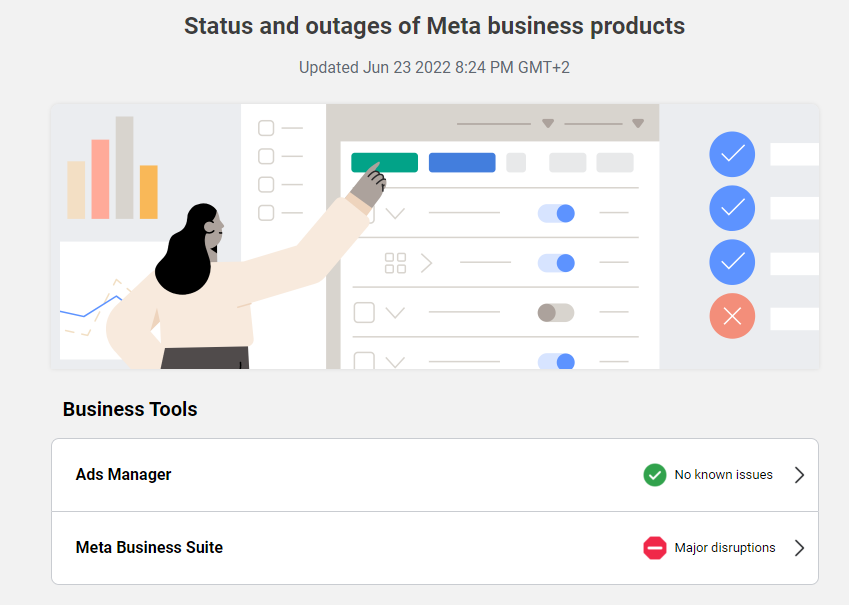Click the Major disruptions status text
849x605 pixels.
724,548
